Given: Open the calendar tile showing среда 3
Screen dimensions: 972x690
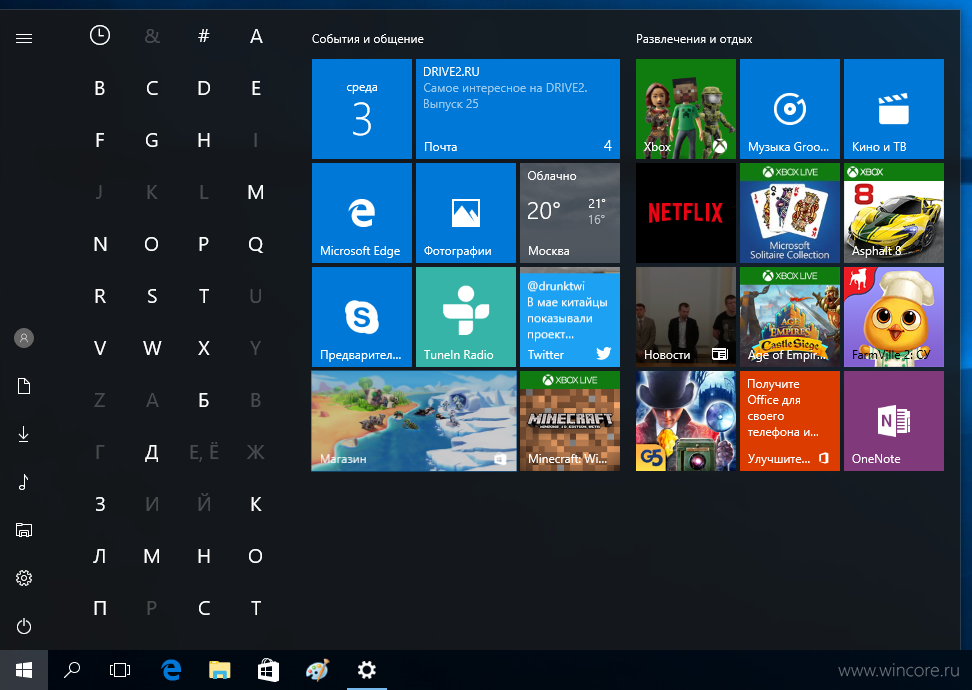Looking at the screenshot, I should click(361, 109).
